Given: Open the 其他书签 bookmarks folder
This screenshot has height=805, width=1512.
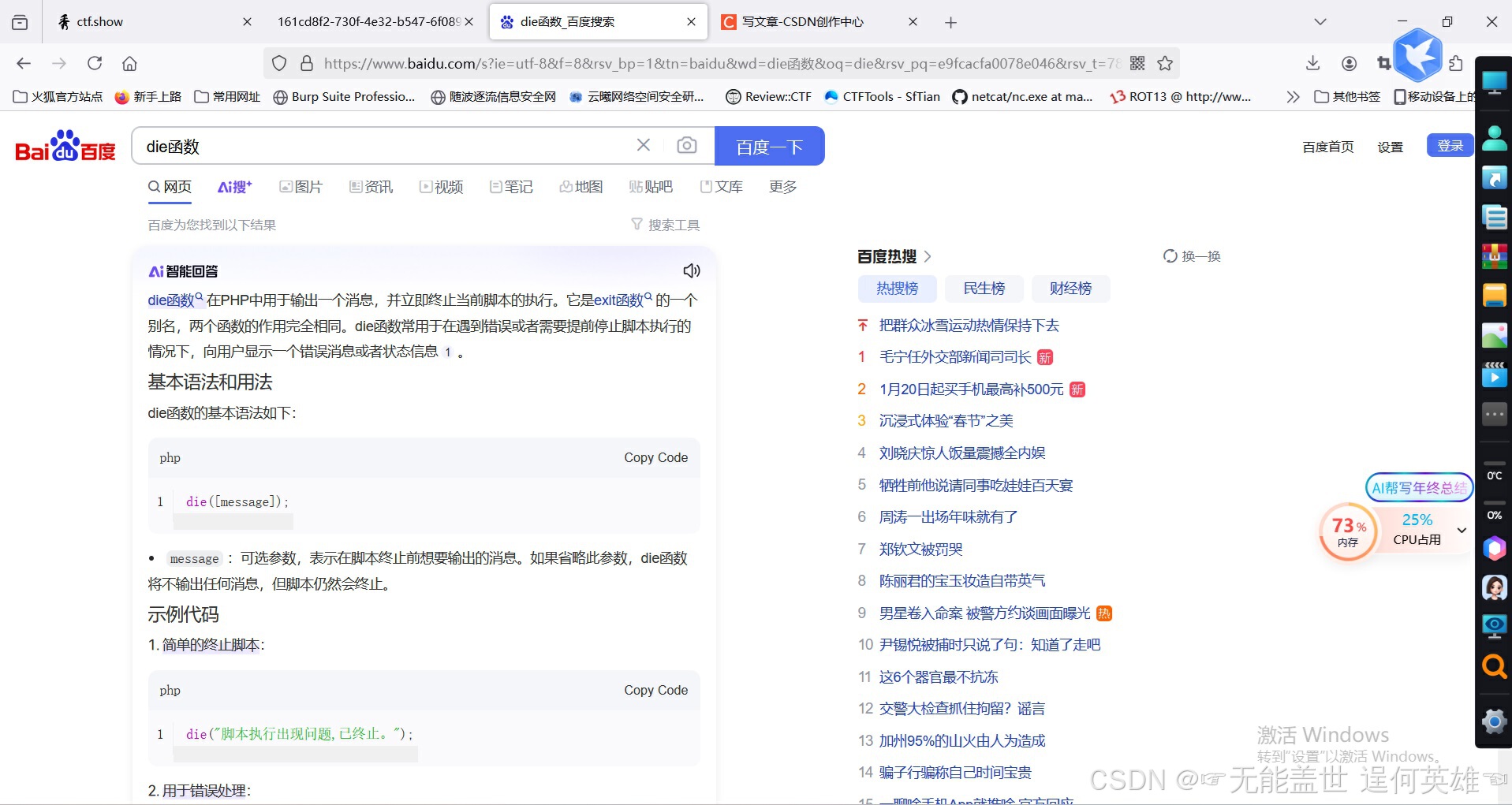Looking at the screenshot, I should tap(1347, 96).
